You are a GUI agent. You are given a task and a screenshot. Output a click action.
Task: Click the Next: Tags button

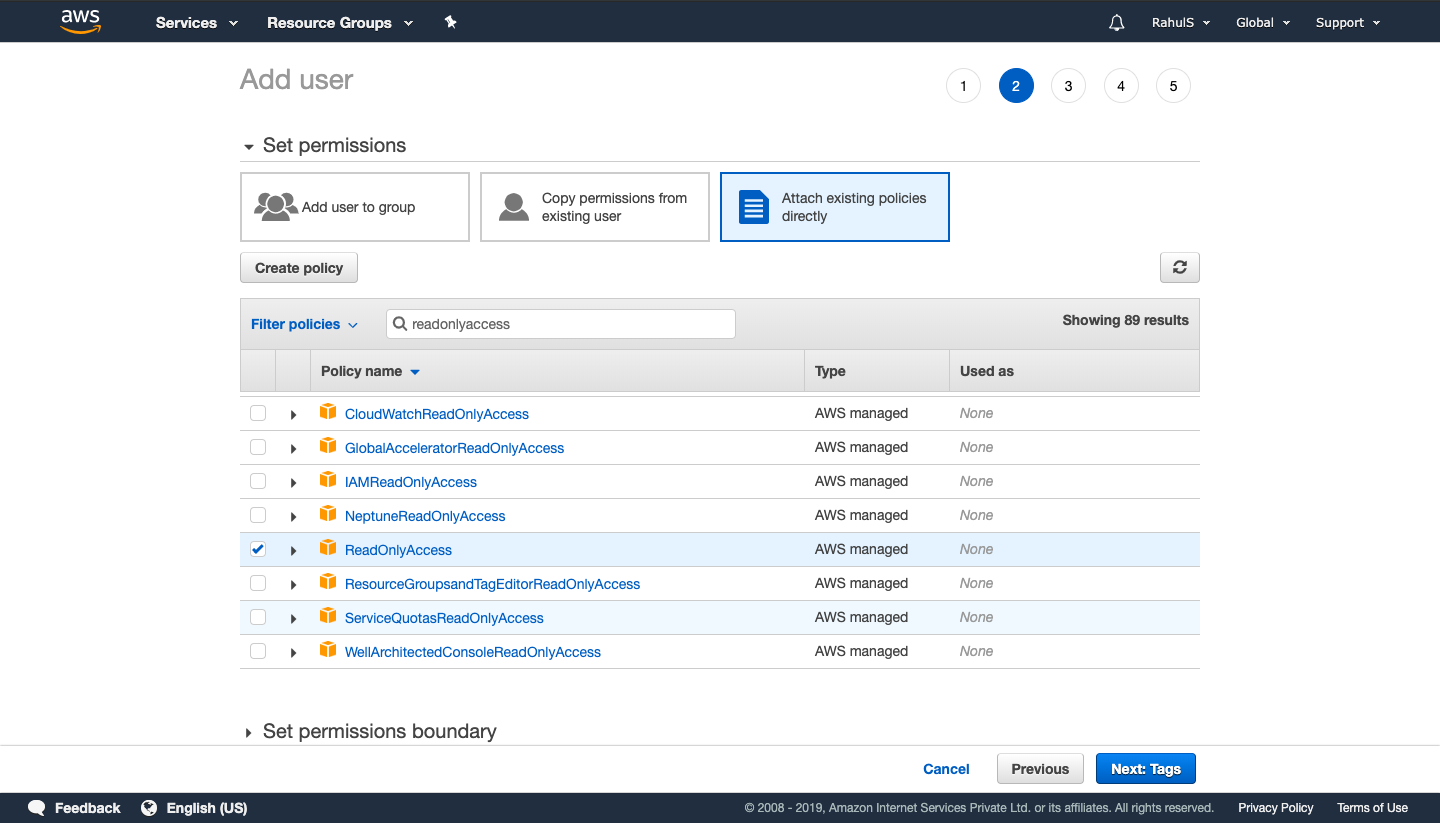click(x=1145, y=768)
